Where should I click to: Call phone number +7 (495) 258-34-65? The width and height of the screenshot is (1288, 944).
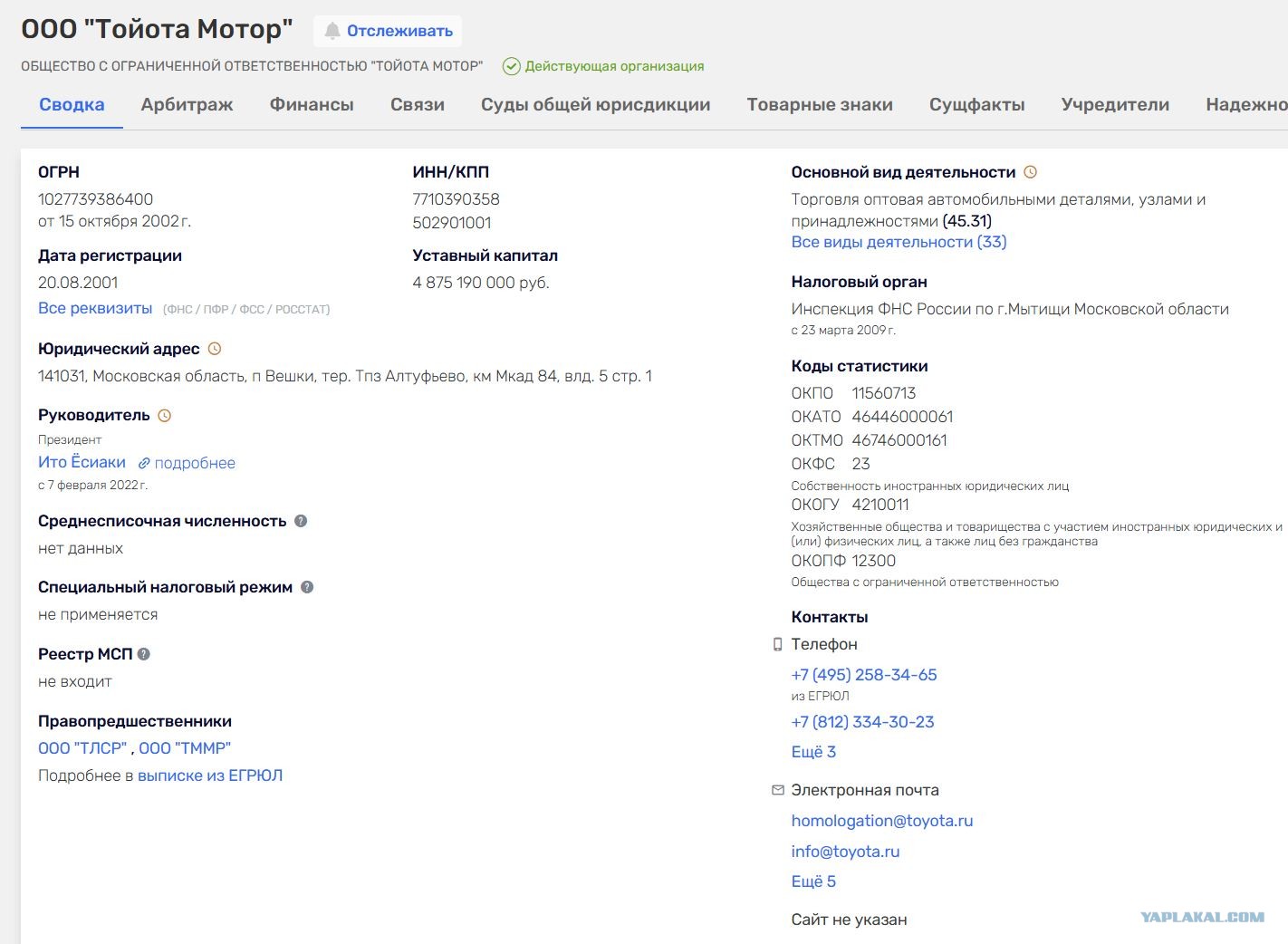[x=864, y=675]
